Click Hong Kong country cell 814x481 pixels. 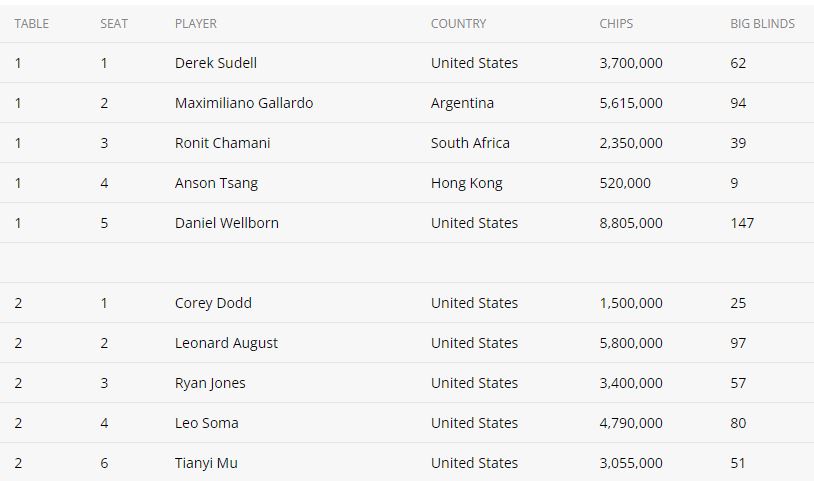click(x=467, y=183)
